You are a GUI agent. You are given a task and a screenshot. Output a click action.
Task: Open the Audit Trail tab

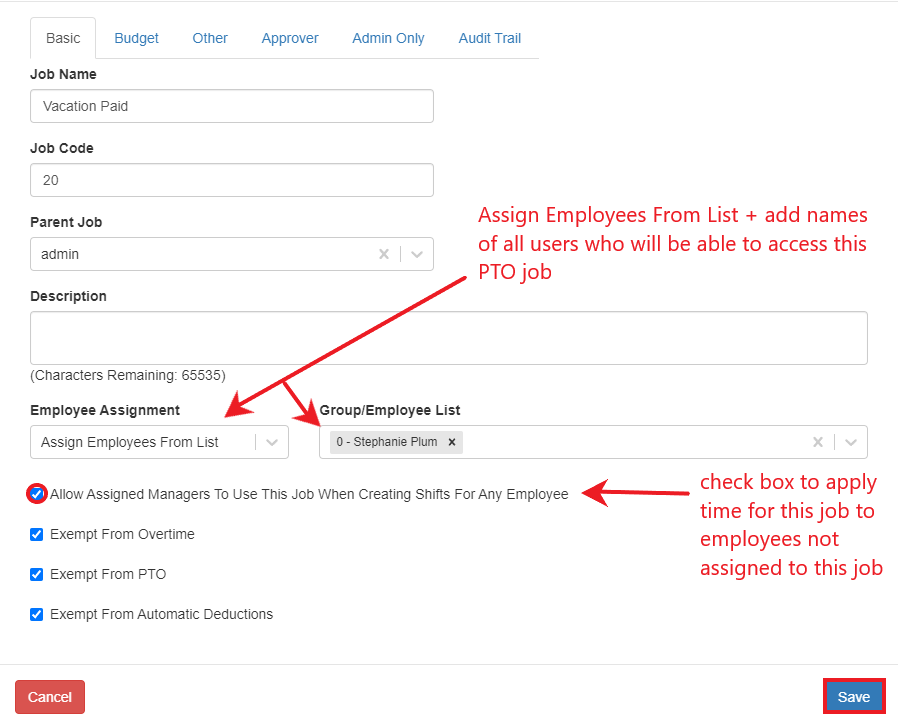click(489, 37)
